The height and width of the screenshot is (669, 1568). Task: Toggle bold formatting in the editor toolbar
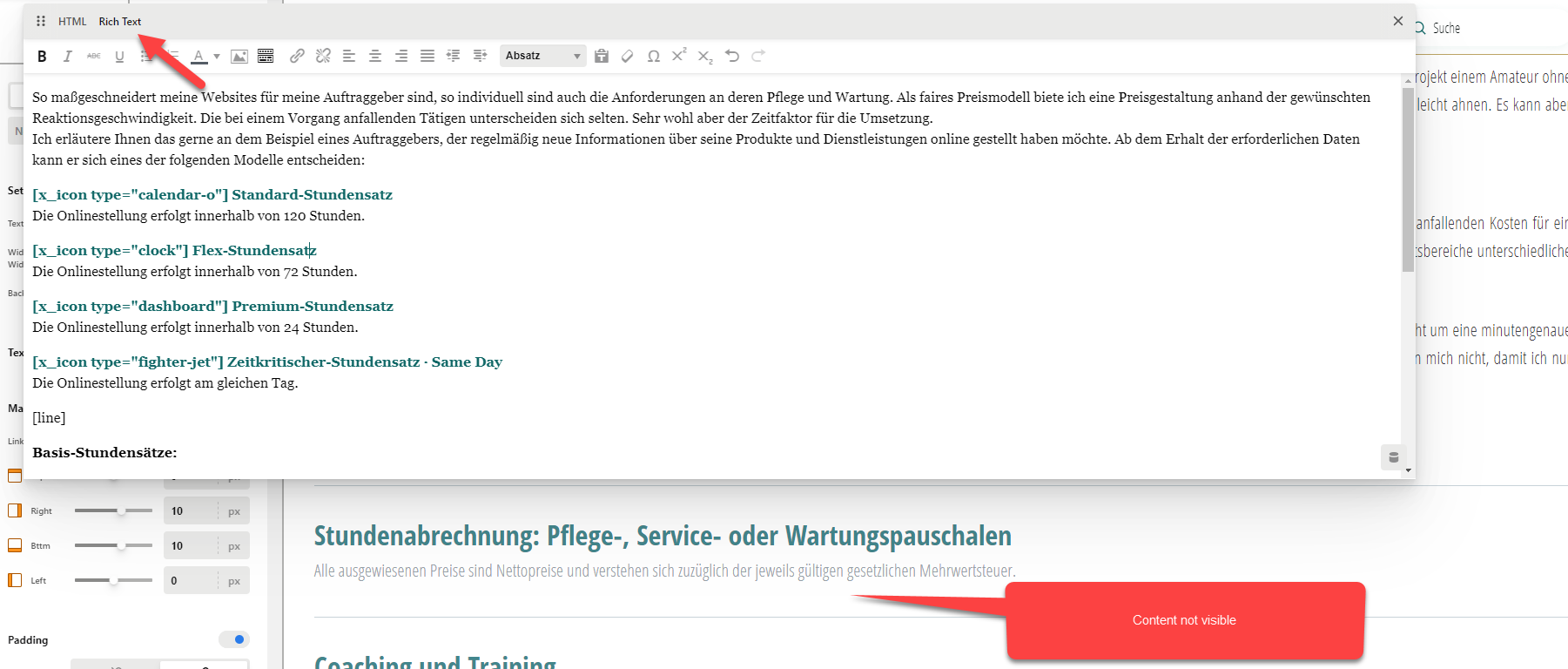[42, 57]
